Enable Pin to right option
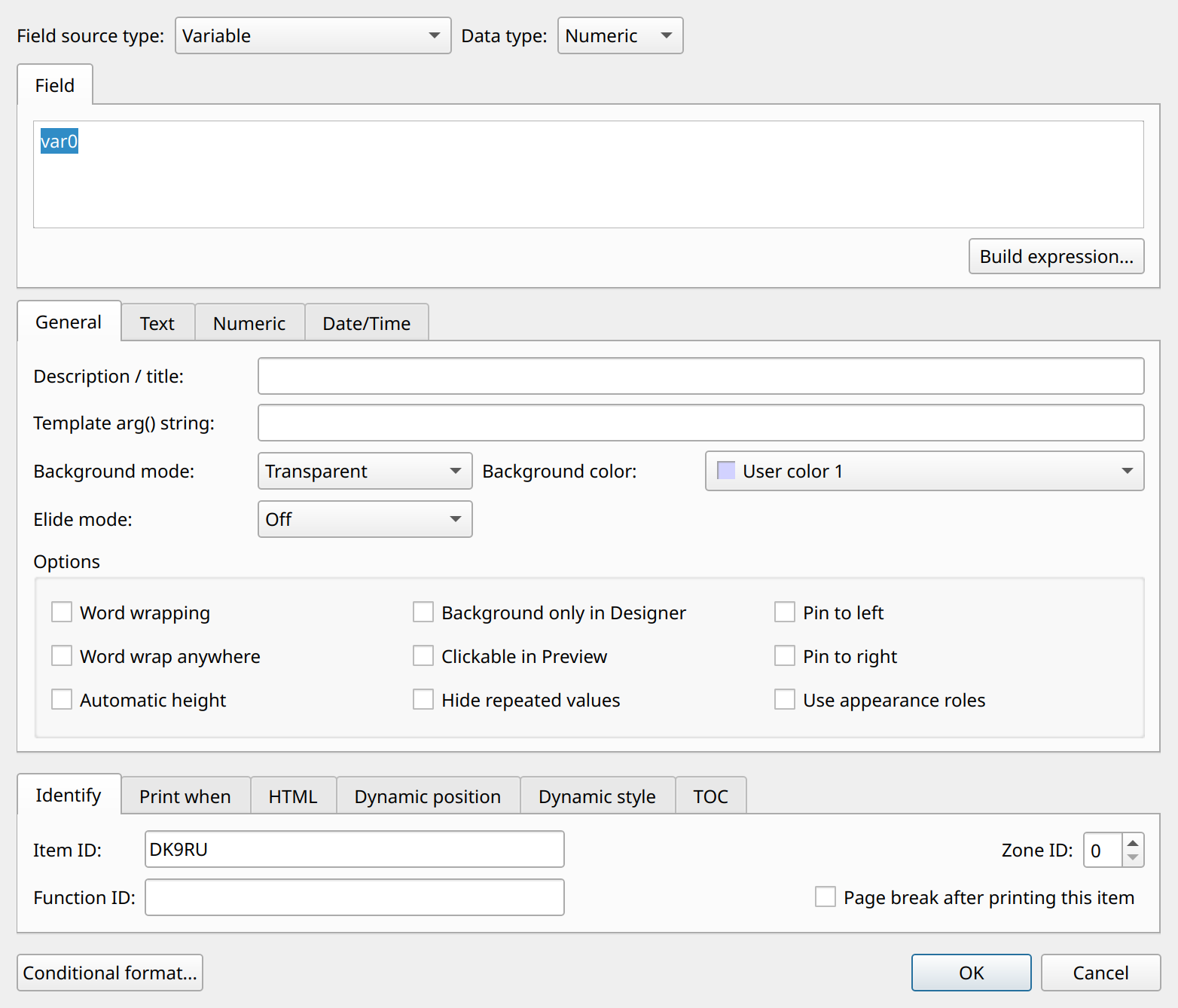1178x1008 pixels. pyautogui.click(x=785, y=655)
